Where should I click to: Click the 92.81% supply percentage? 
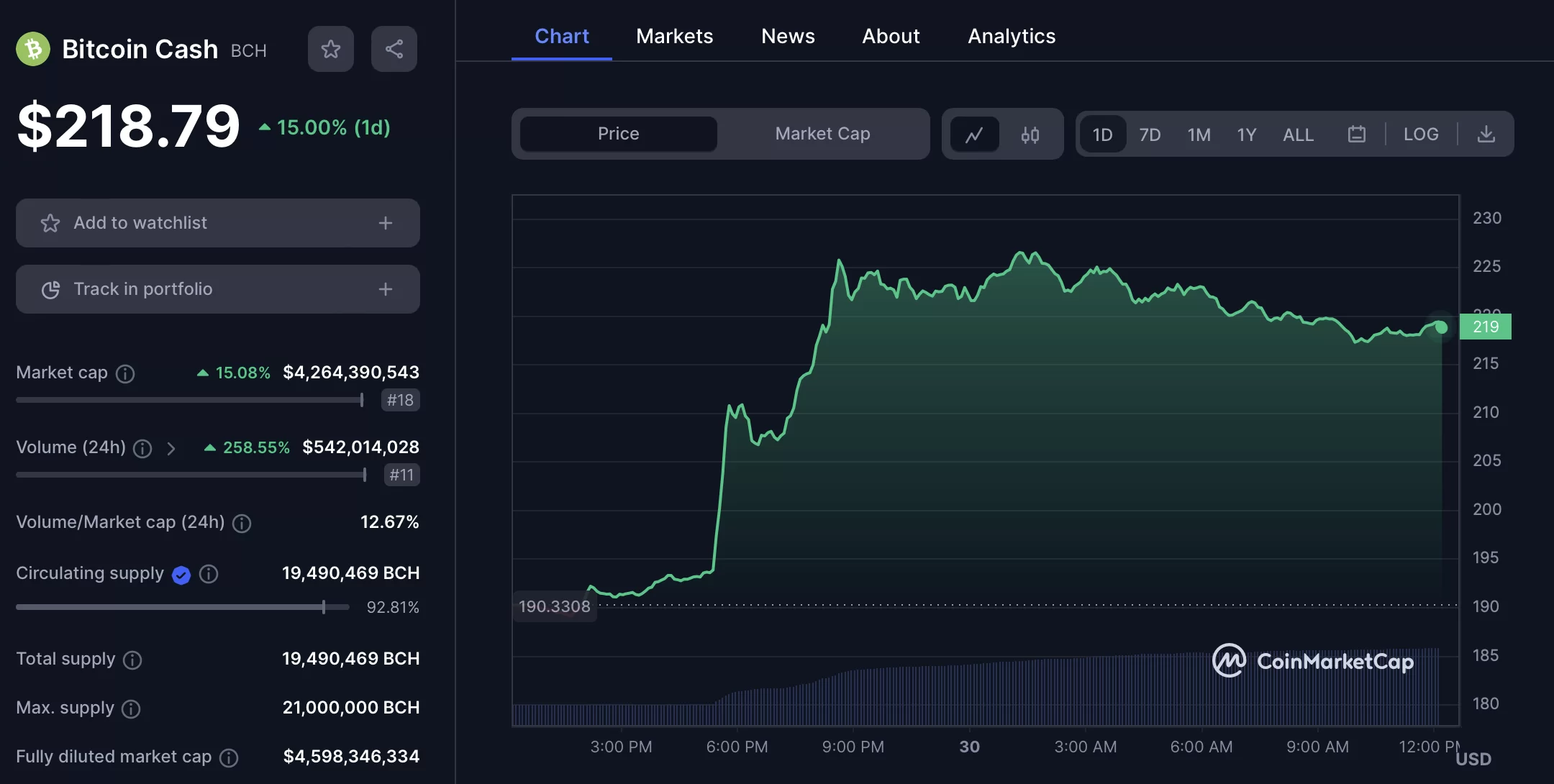point(393,607)
